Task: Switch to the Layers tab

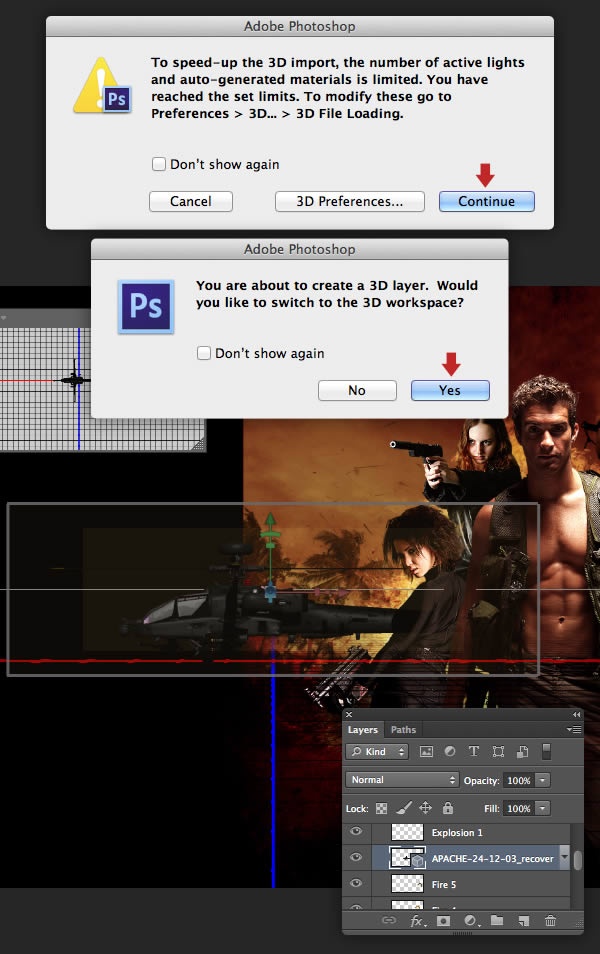Action: [x=363, y=729]
